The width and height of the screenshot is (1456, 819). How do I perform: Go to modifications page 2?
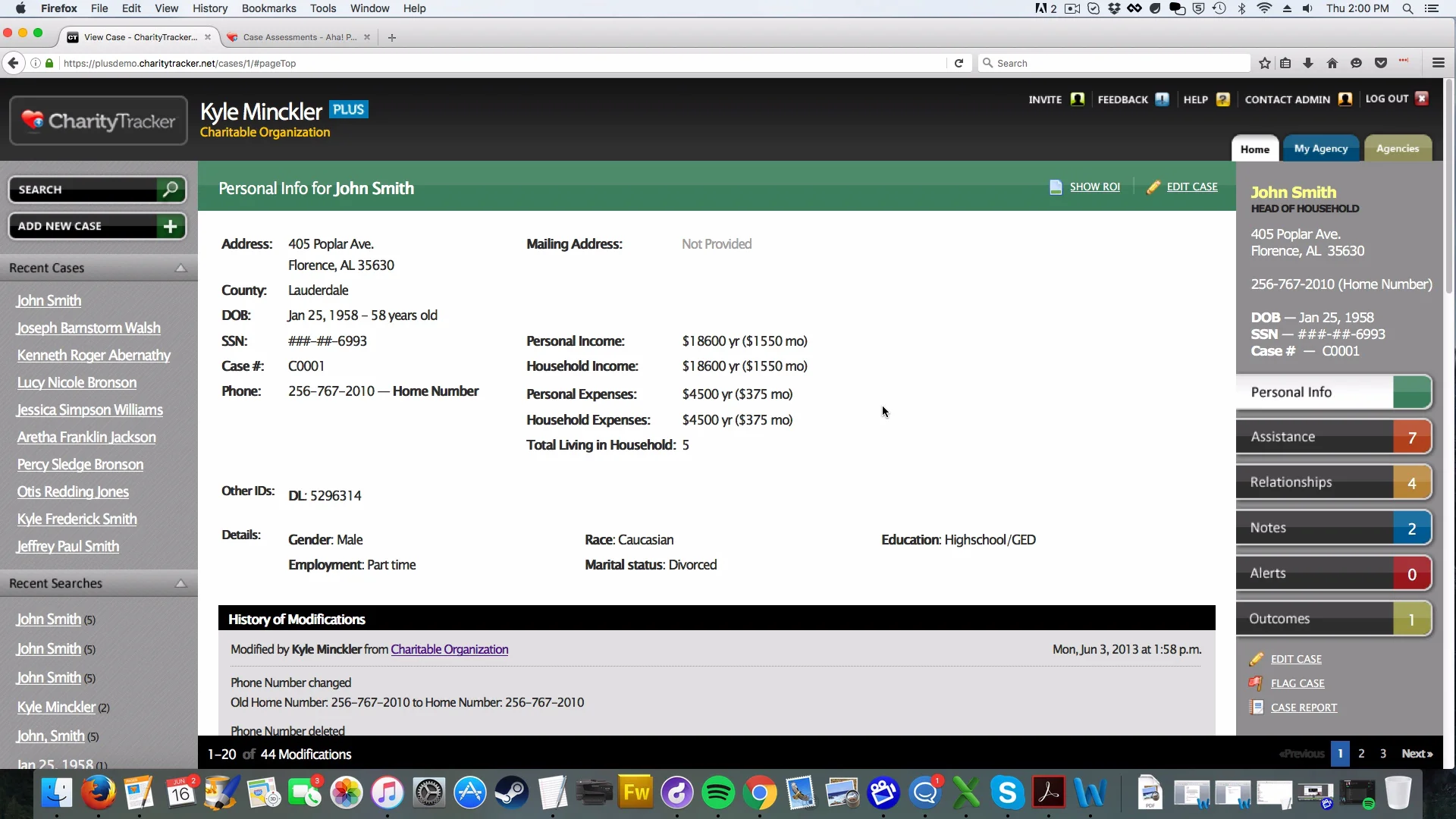coord(1362,754)
